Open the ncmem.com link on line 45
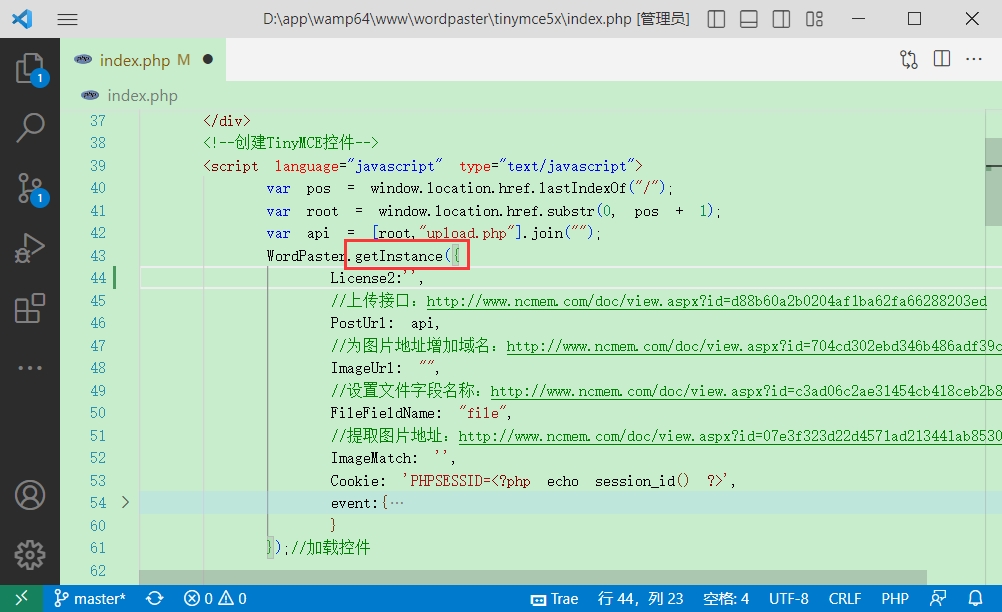Image resolution: width=1002 pixels, height=612 pixels. click(x=700, y=301)
